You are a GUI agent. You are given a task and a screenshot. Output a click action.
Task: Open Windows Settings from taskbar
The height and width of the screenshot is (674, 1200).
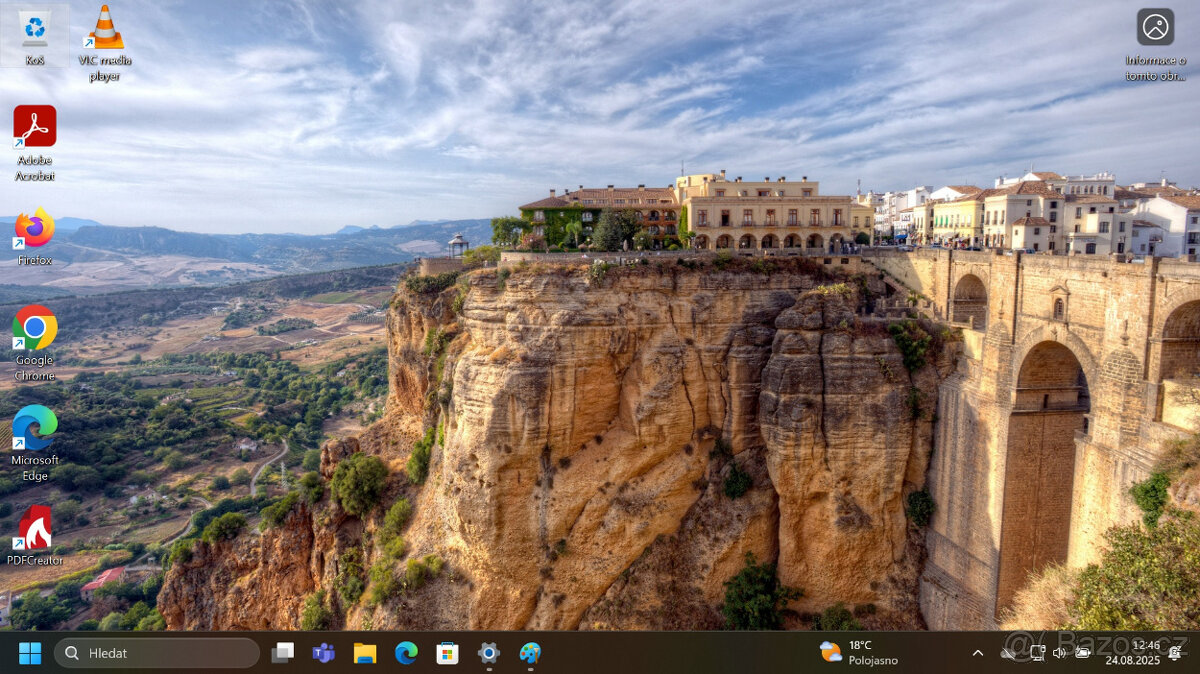pyautogui.click(x=488, y=653)
